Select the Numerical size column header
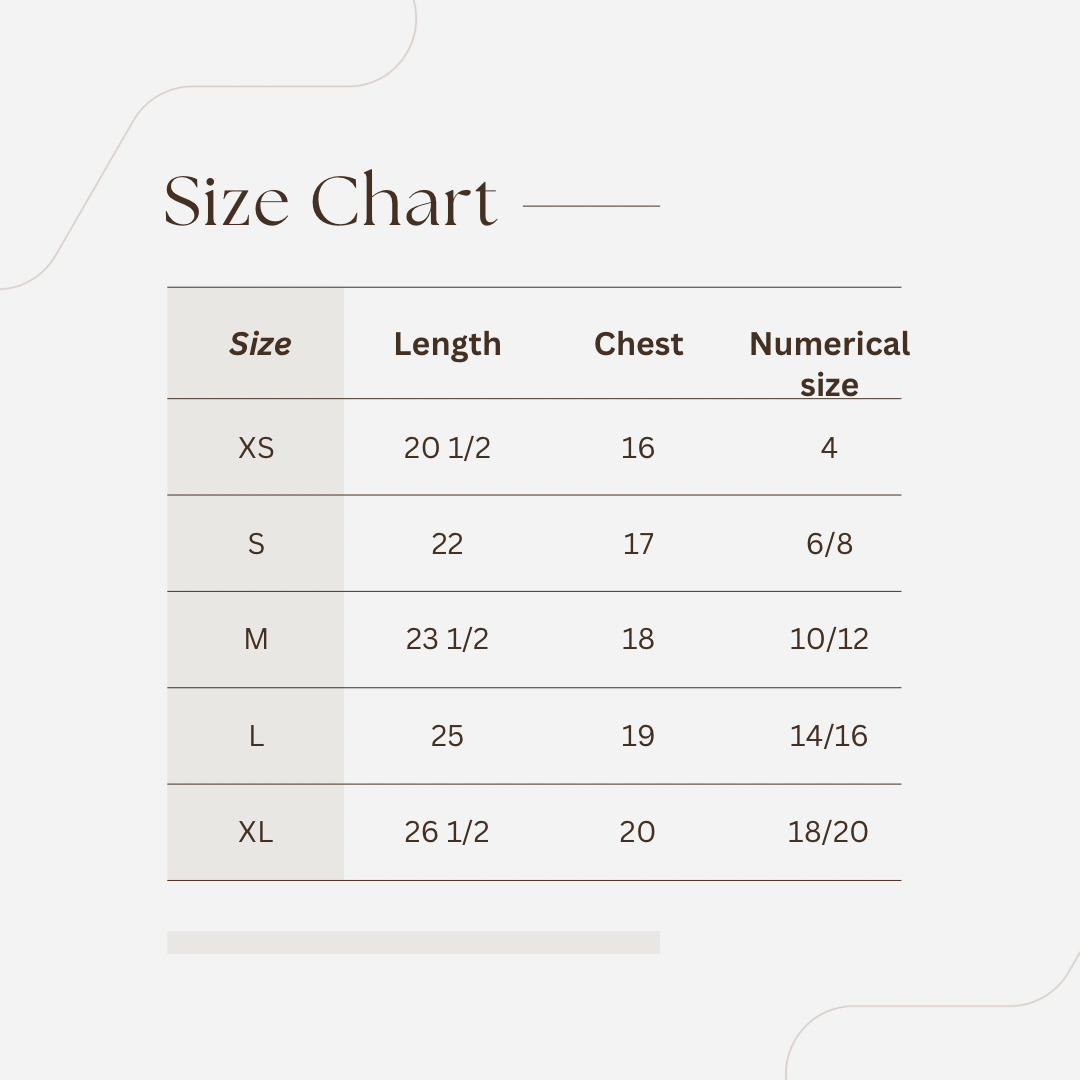Image resolution: width=1080 pixels, height=1080 pixels. (829, 364)
